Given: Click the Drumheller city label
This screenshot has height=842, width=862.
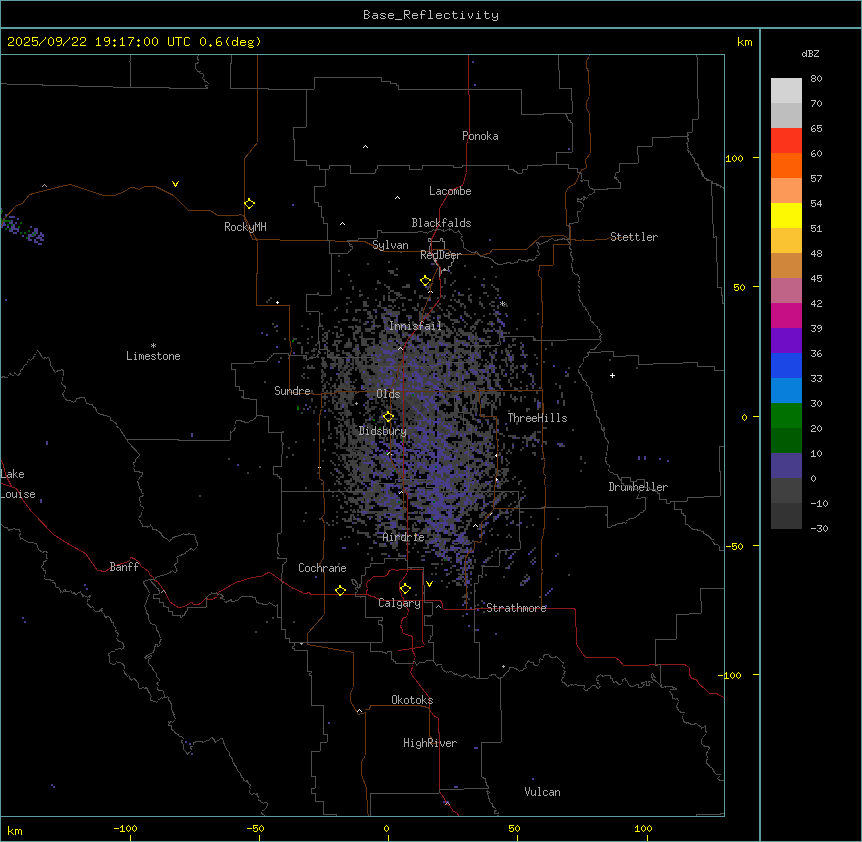Looking at the screenshot, I should 638,487.
